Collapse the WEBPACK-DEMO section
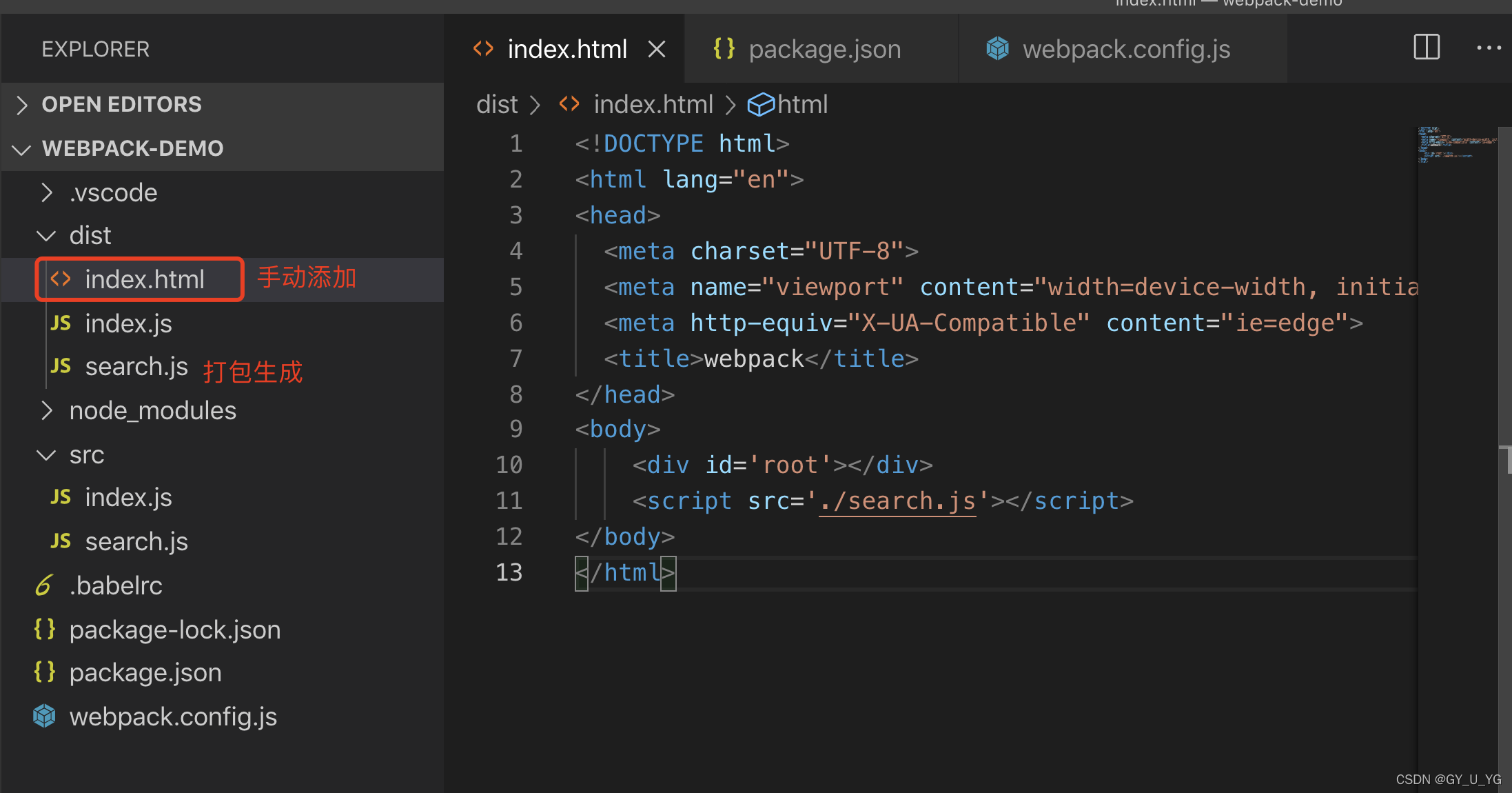Image resolution: width=1512 pixels, height=793 pixels. tap(22, 149)
